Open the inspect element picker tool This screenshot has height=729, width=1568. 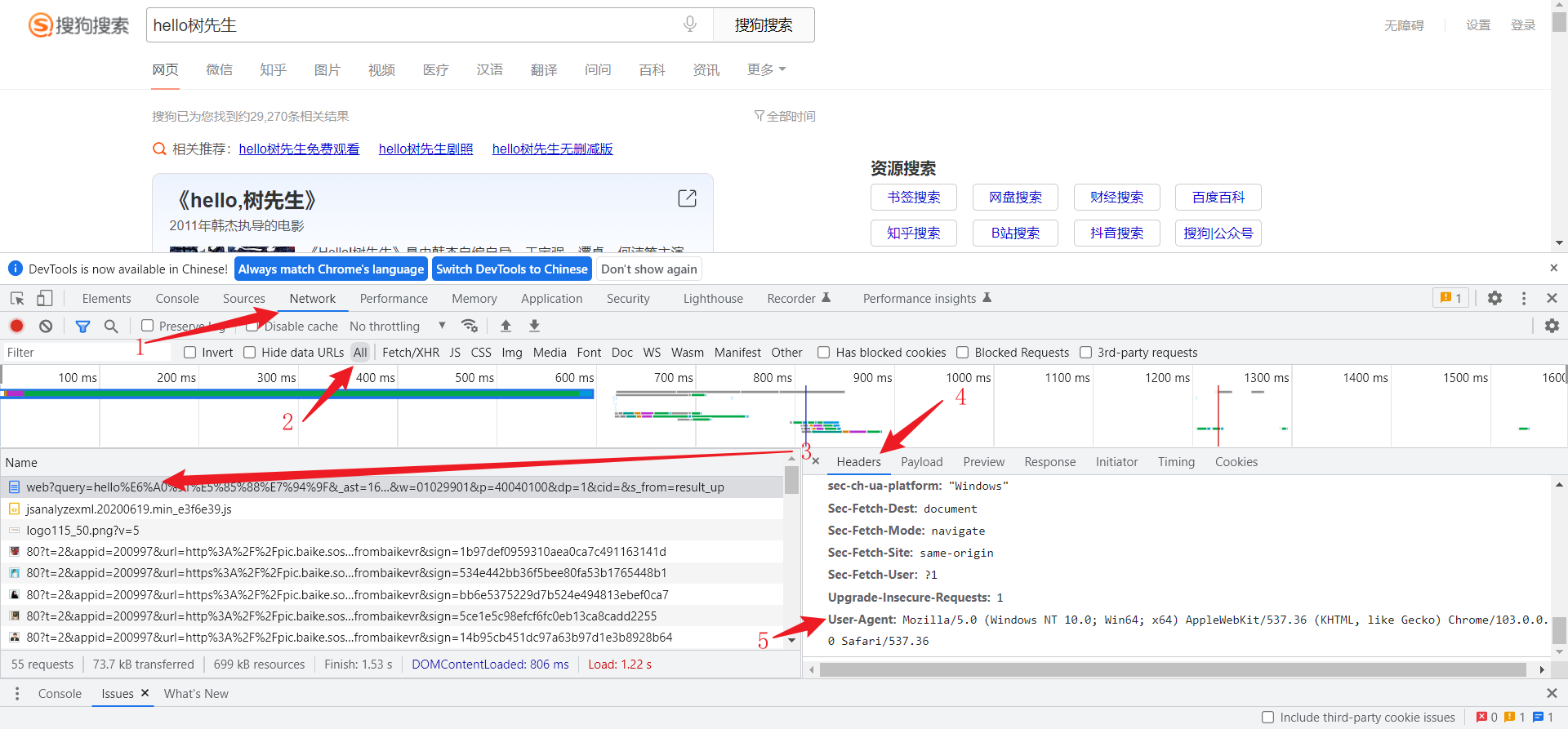coord(17,299)
